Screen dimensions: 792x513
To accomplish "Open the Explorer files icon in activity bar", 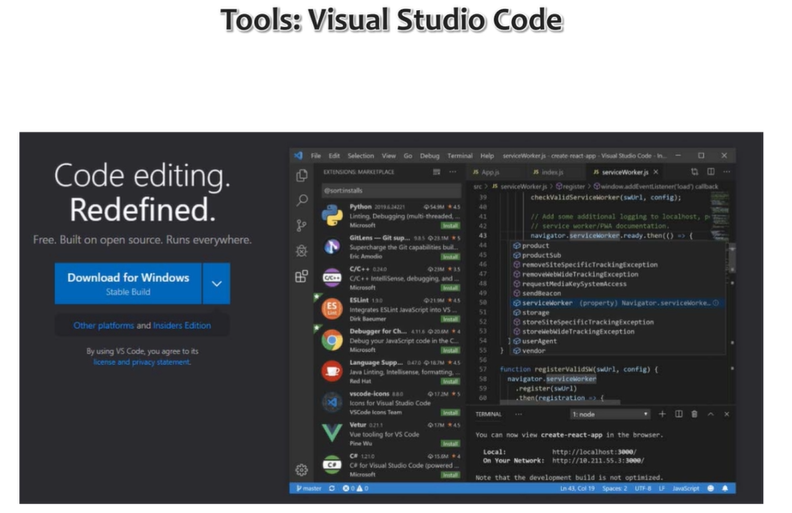I will [302, 175].
